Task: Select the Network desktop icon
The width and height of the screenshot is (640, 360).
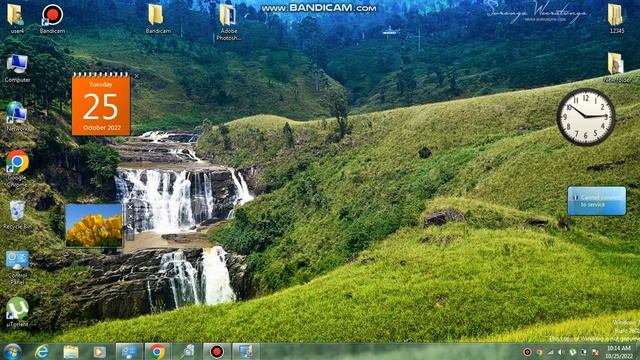Action: coord(16,113)
